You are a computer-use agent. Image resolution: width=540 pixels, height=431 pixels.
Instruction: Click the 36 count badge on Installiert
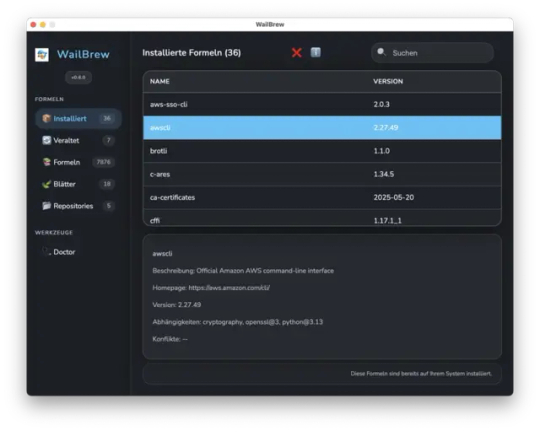(107, 119)
